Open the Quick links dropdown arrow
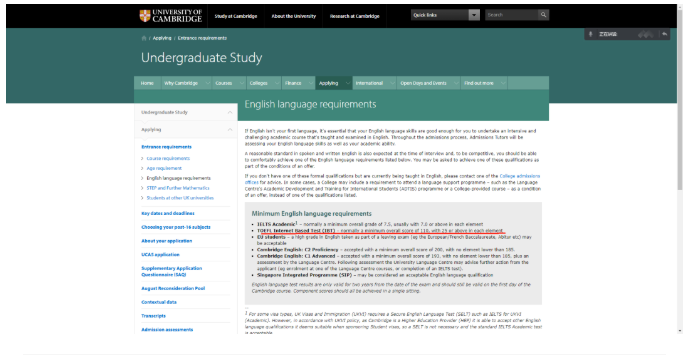Screen dimensions: 692x363 tap(474, 15)
